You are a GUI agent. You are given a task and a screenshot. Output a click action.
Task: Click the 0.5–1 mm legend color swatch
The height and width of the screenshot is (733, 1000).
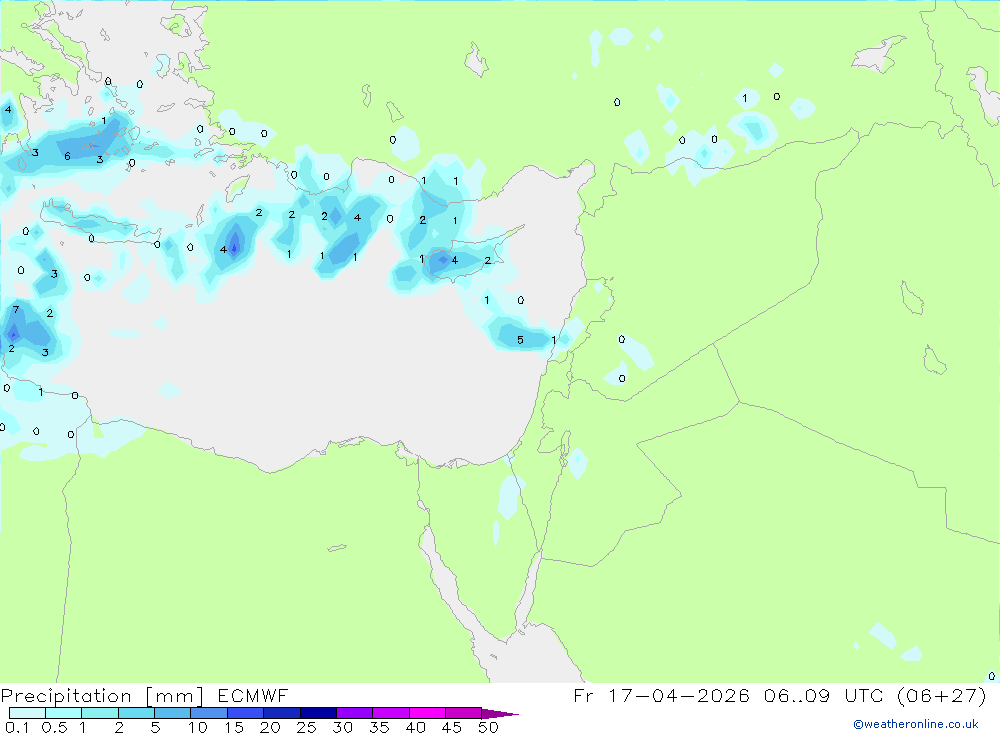pyautogui.click(x=63, y=713)
